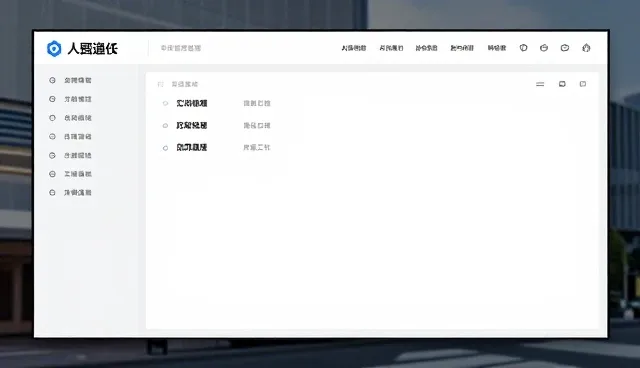
Task: Click the middle square icon in the panel toolbar
Action: (562, 84)
